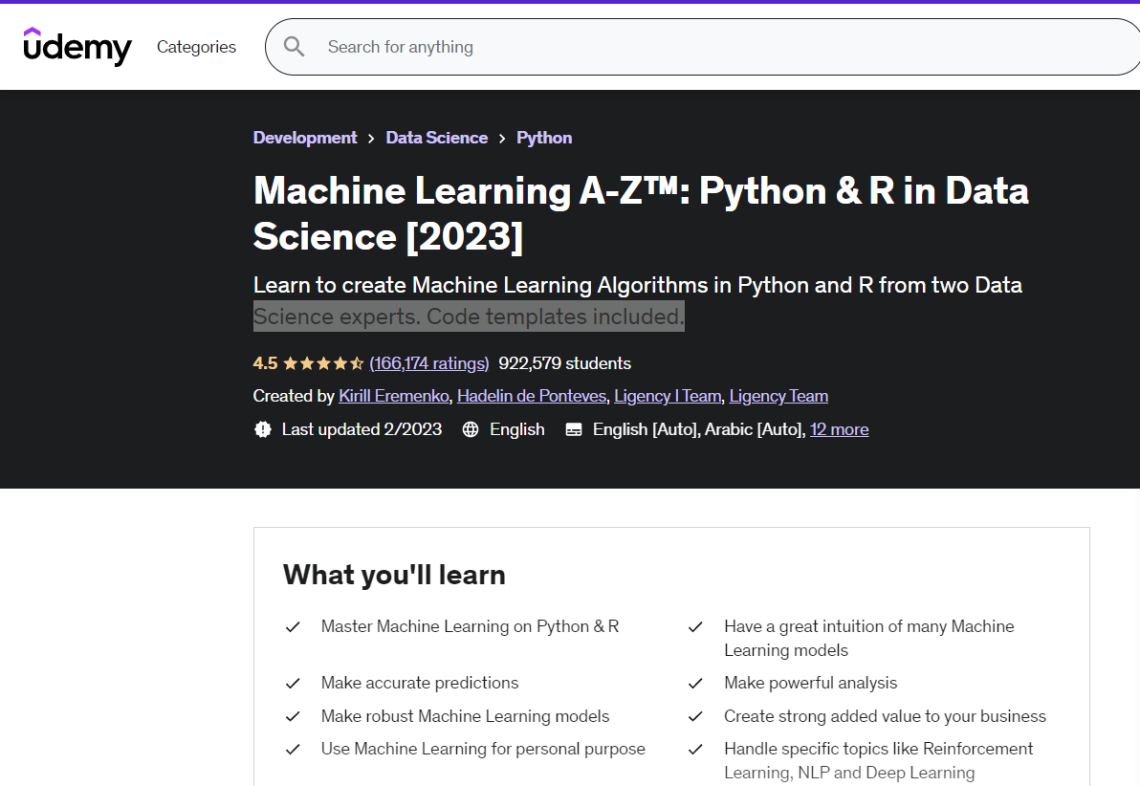Click the last-updated alert icon

pyautogui.click(x=262, y=429)
